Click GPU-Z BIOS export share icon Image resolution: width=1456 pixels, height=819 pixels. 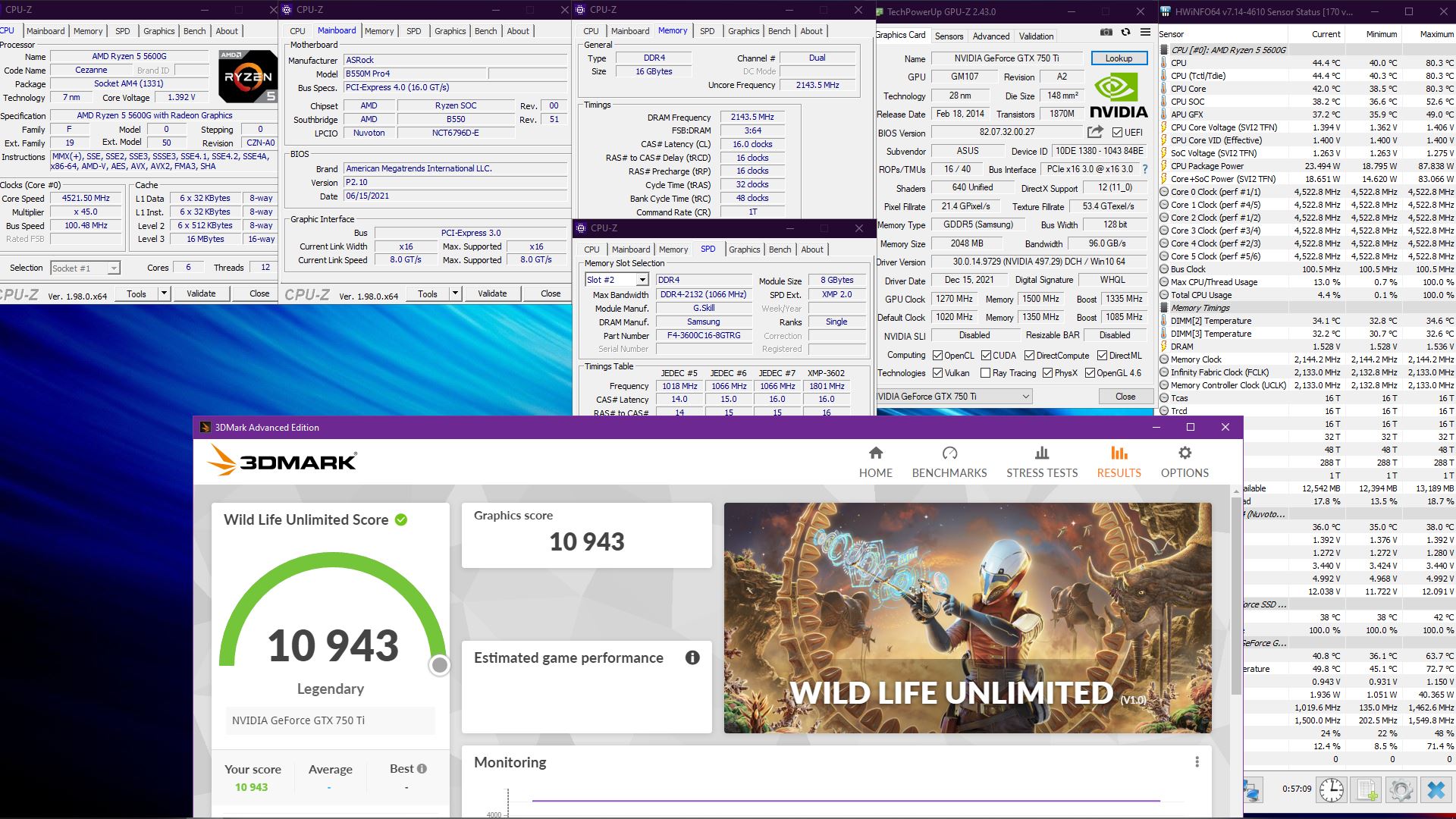pyautogui.click(x=1095, y=132)
